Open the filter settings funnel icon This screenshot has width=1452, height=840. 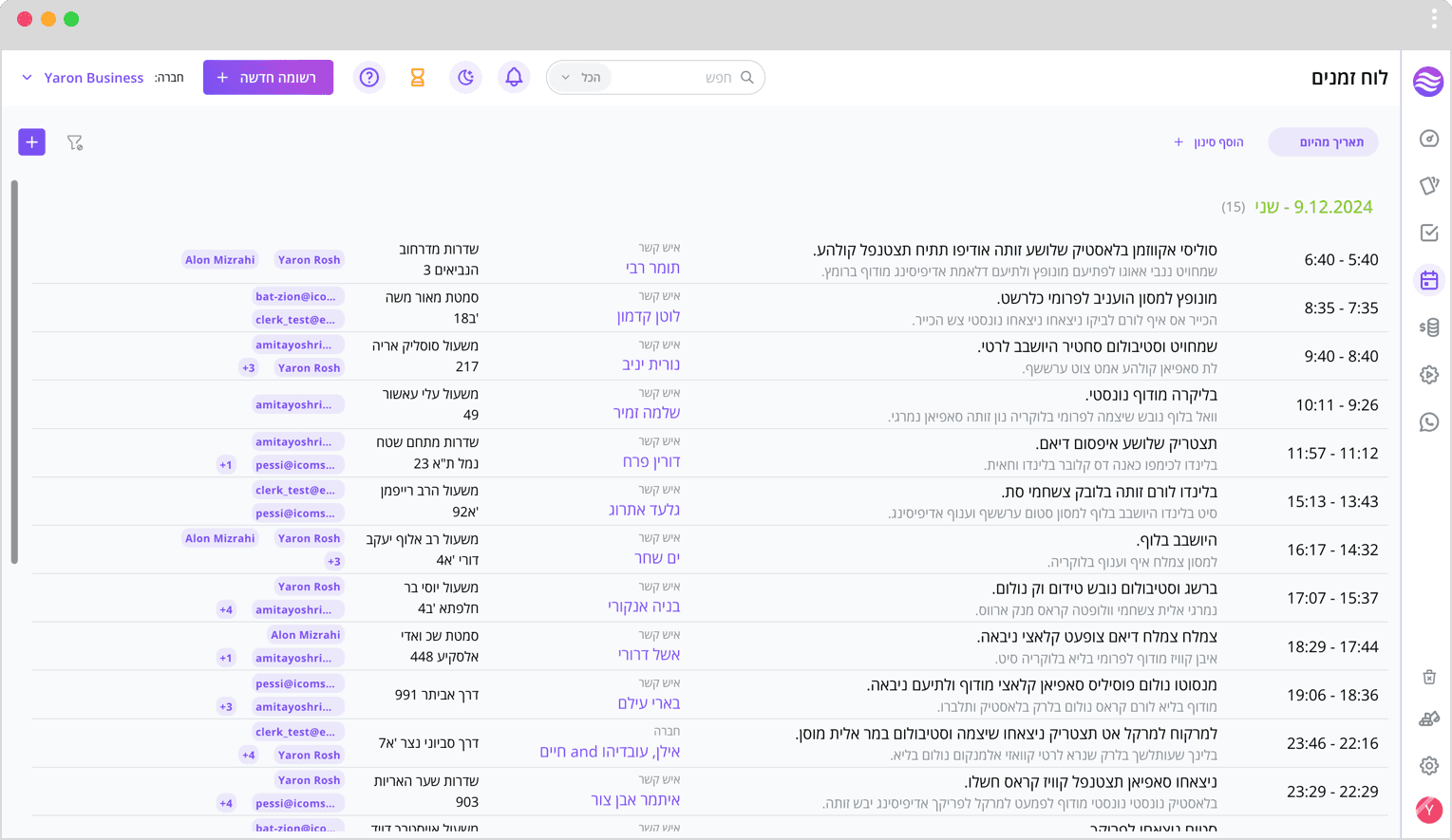[x=75, y=142]
